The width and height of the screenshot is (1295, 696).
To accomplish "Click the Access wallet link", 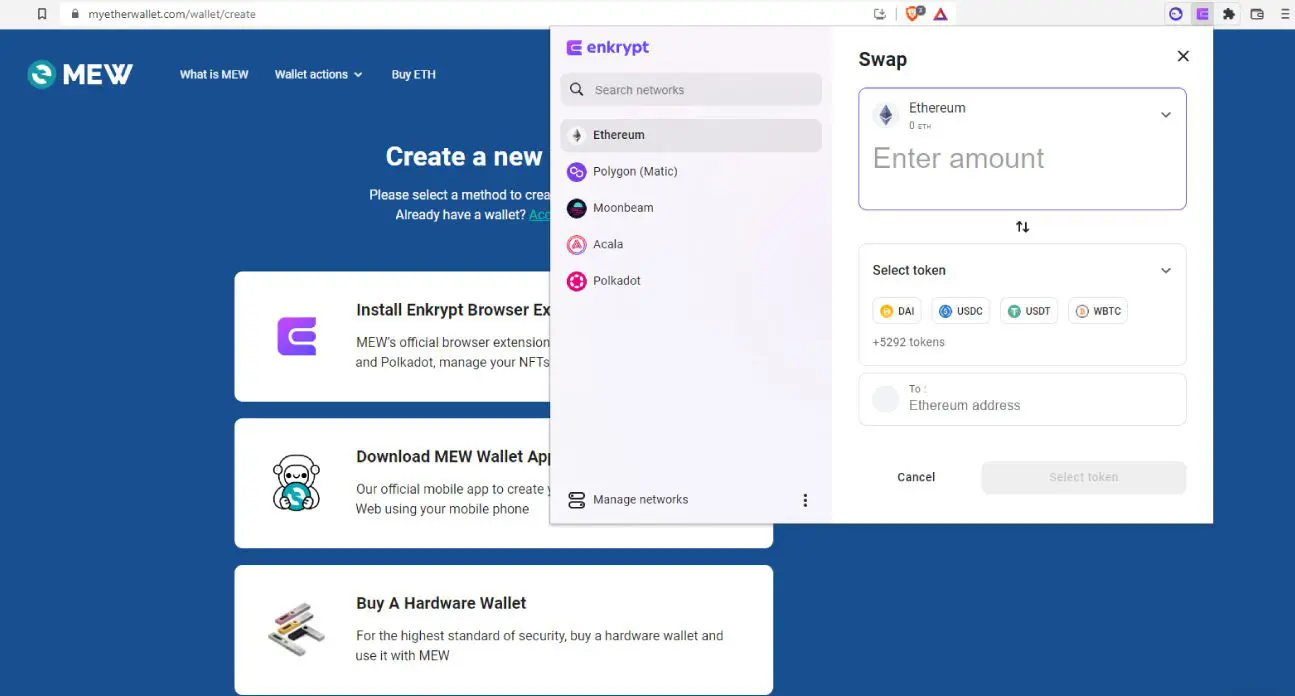I will tap(540, 215).
